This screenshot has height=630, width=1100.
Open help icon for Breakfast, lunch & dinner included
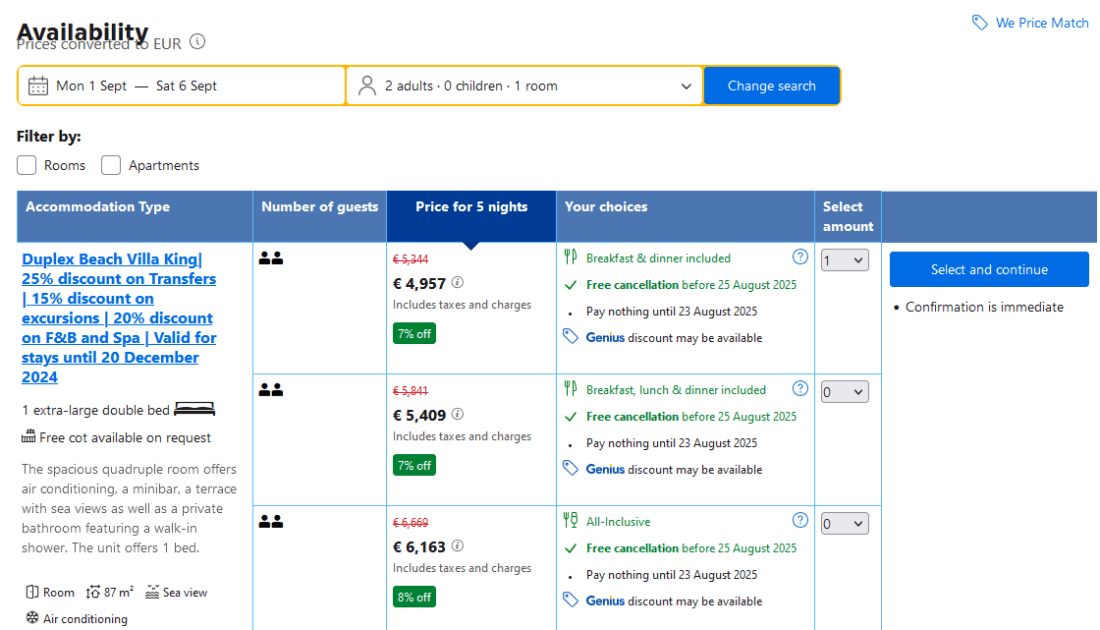pyautogui.click(x=800, y=389)
